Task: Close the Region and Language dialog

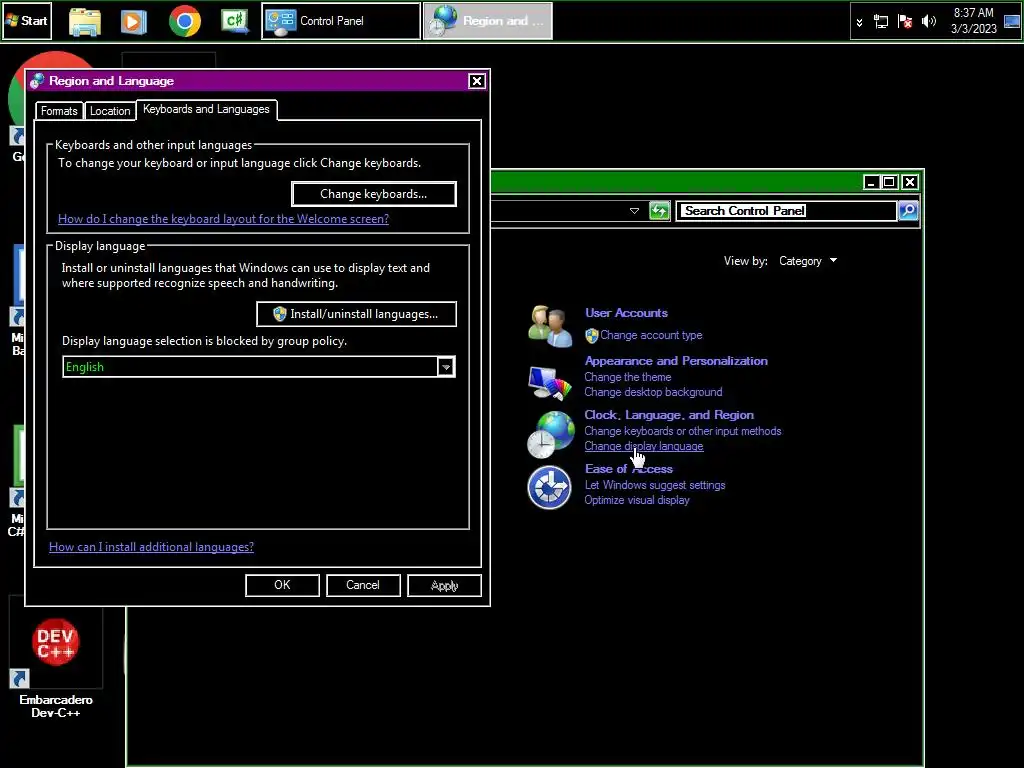Action: (x=477, y=81)
